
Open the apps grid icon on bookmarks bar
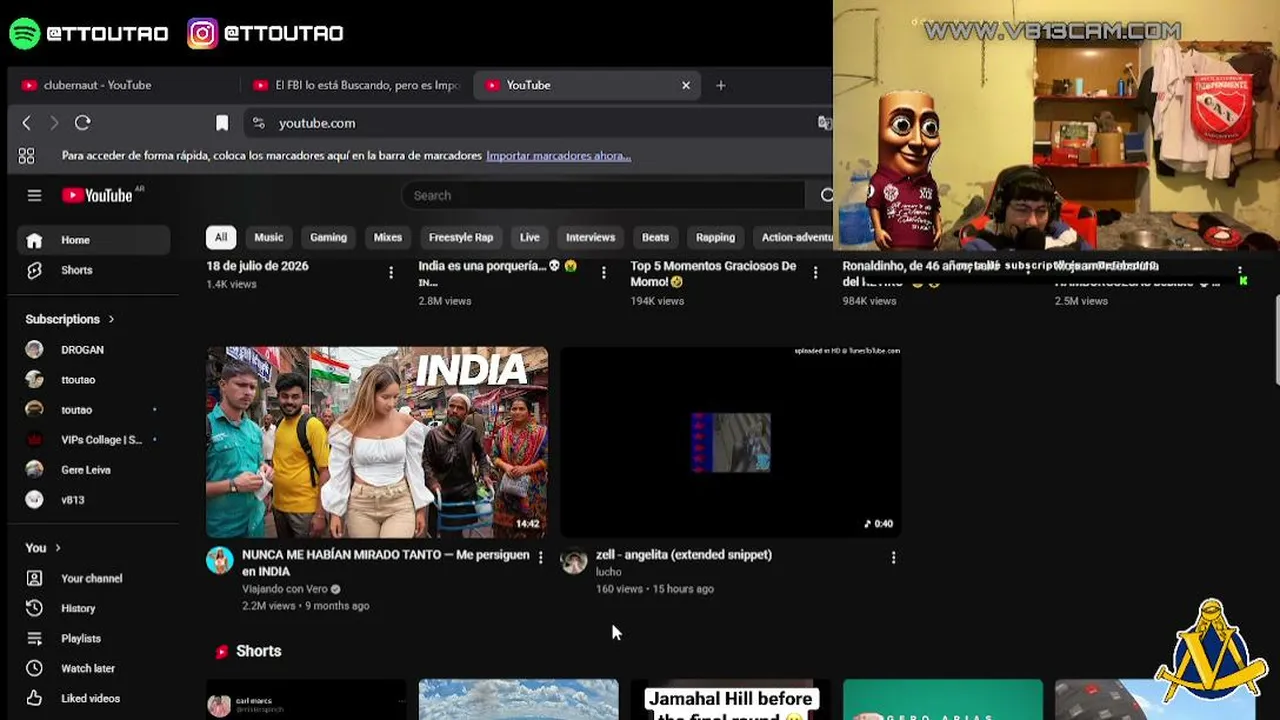coord(27,156)
